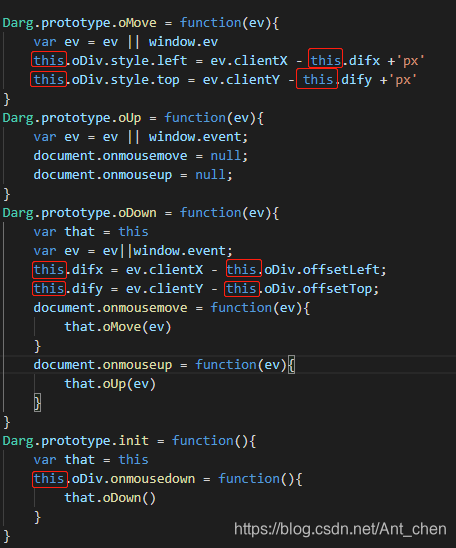The height and width of the screenshot is (548, 456).
Task: Click the highlighted closing brace after 'that.oUp(ev)'
Action: click(x=37, y=403)
